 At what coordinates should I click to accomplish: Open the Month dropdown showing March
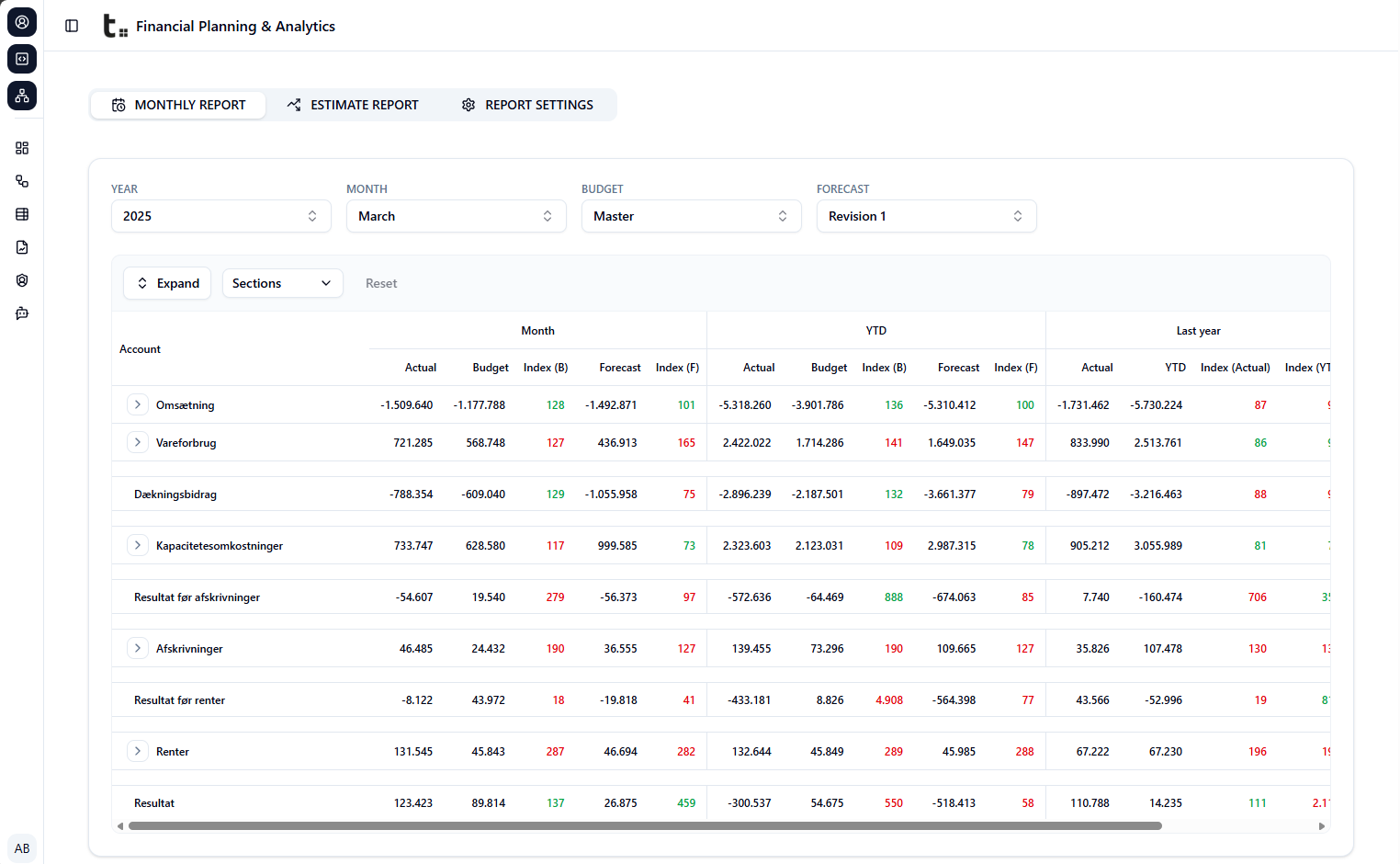[456, 216]
